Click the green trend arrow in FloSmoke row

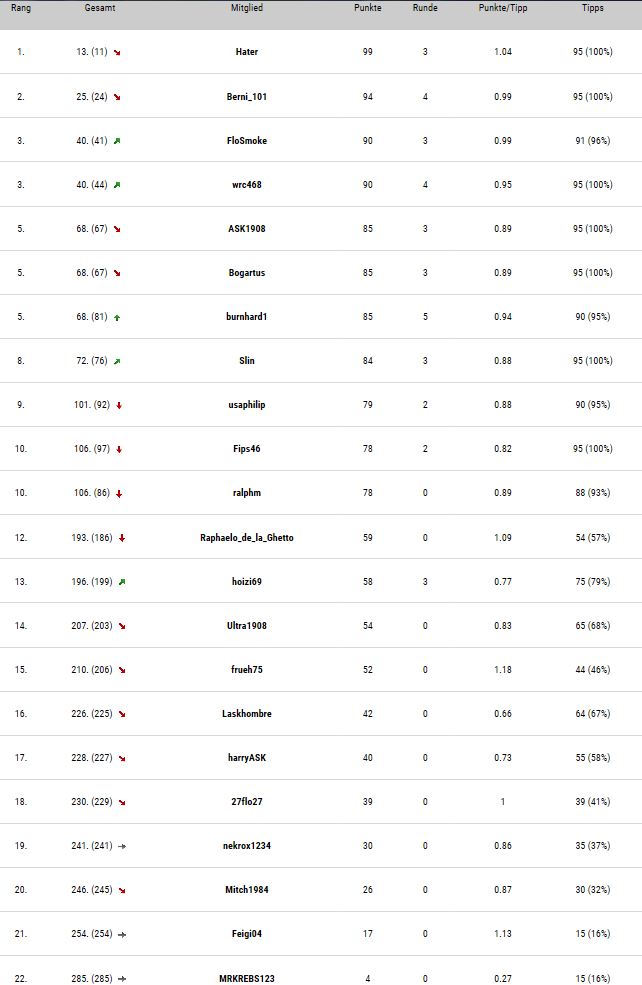point(117,141)
